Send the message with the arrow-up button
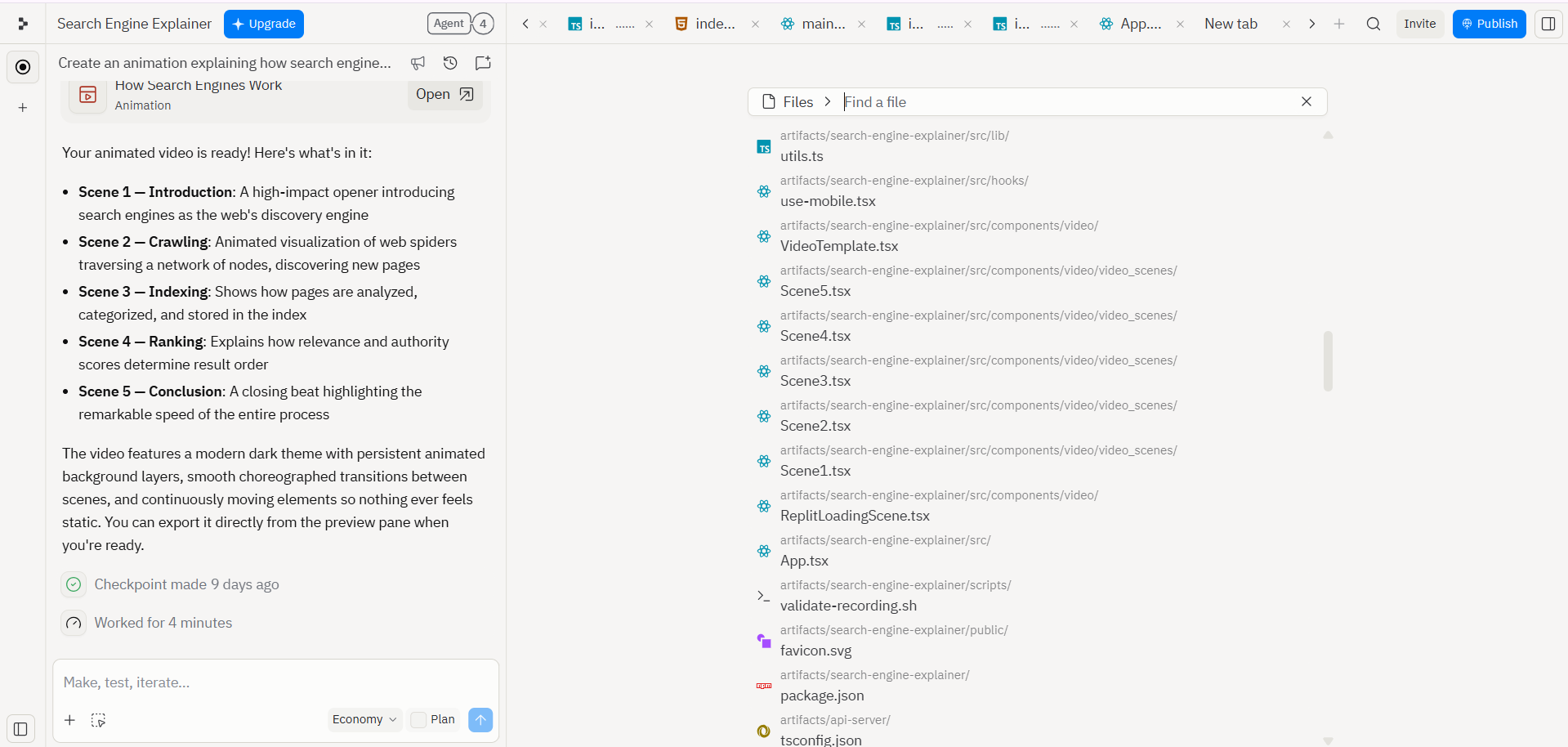1568x747 pixels. (x=480, y=720)
